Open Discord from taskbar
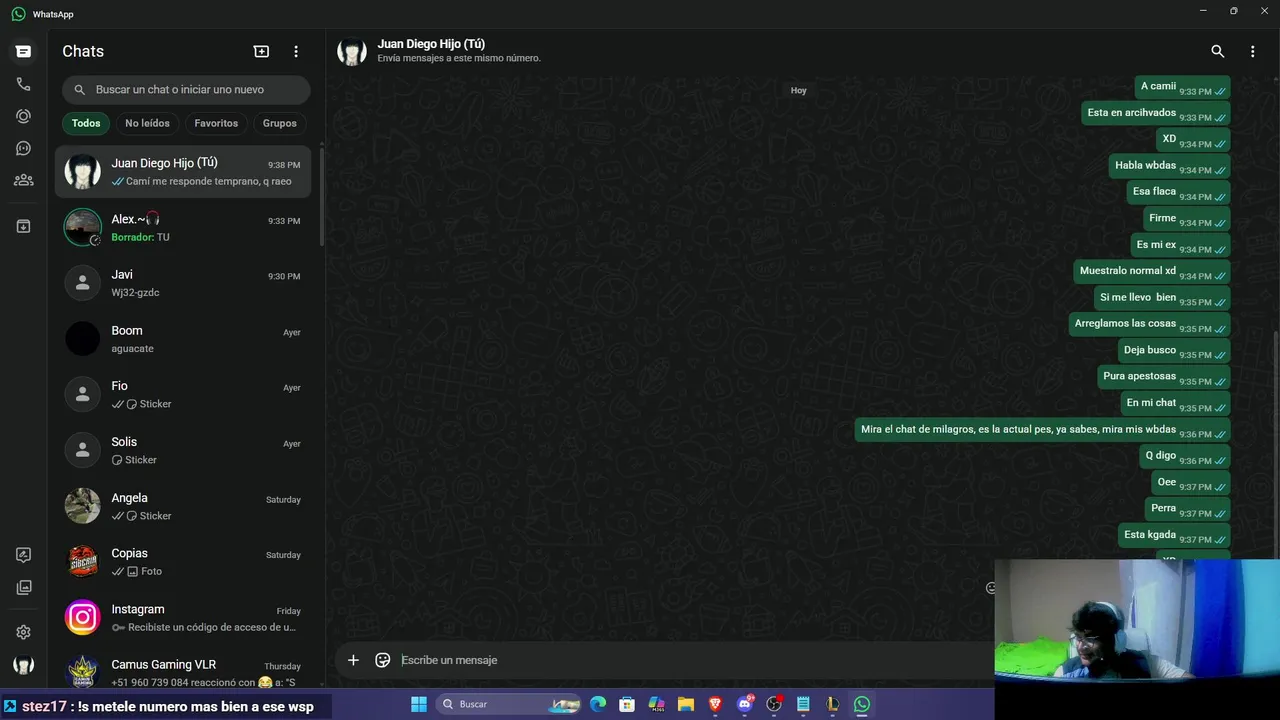 point(744,704)
